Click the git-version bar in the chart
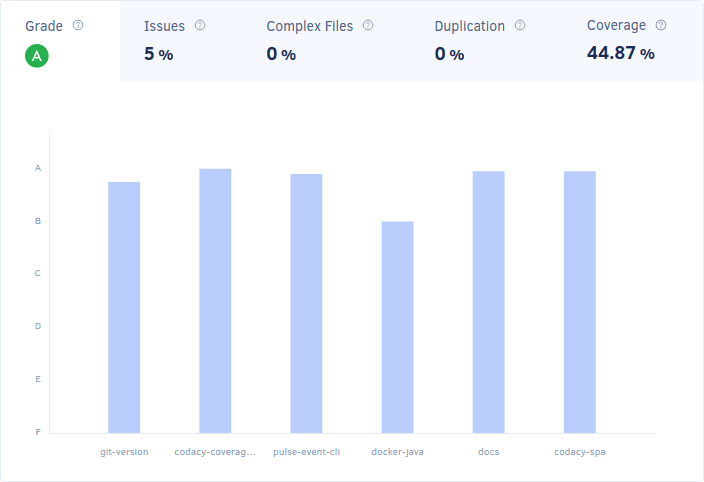Screen dimensions: 704x482 [124, 307]
